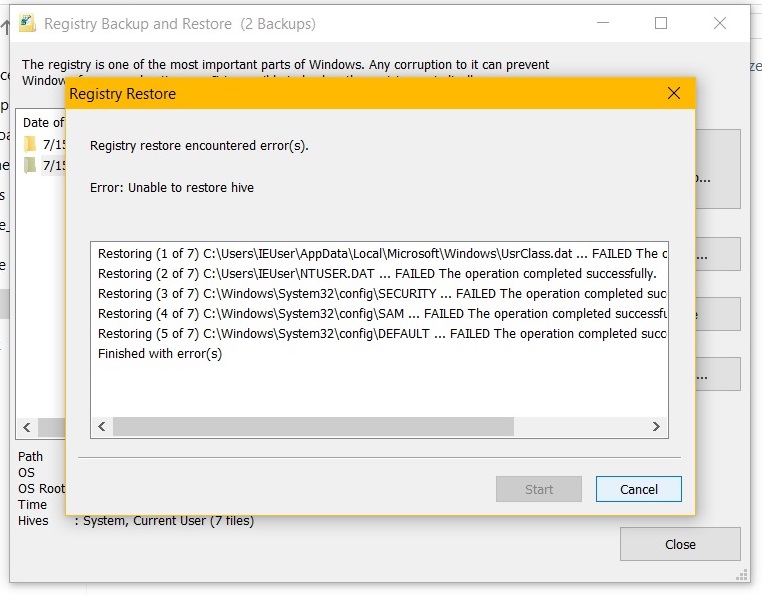Close the Registry Backup and Restore window with X
762x596 pixels.
coord(719,23)
